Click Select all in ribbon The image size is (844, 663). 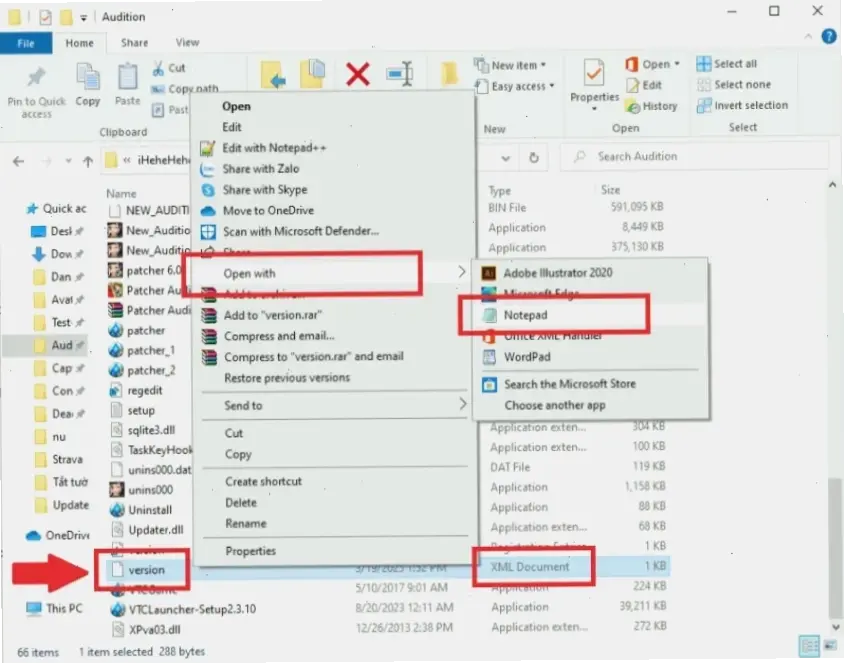tap(727, 64)
